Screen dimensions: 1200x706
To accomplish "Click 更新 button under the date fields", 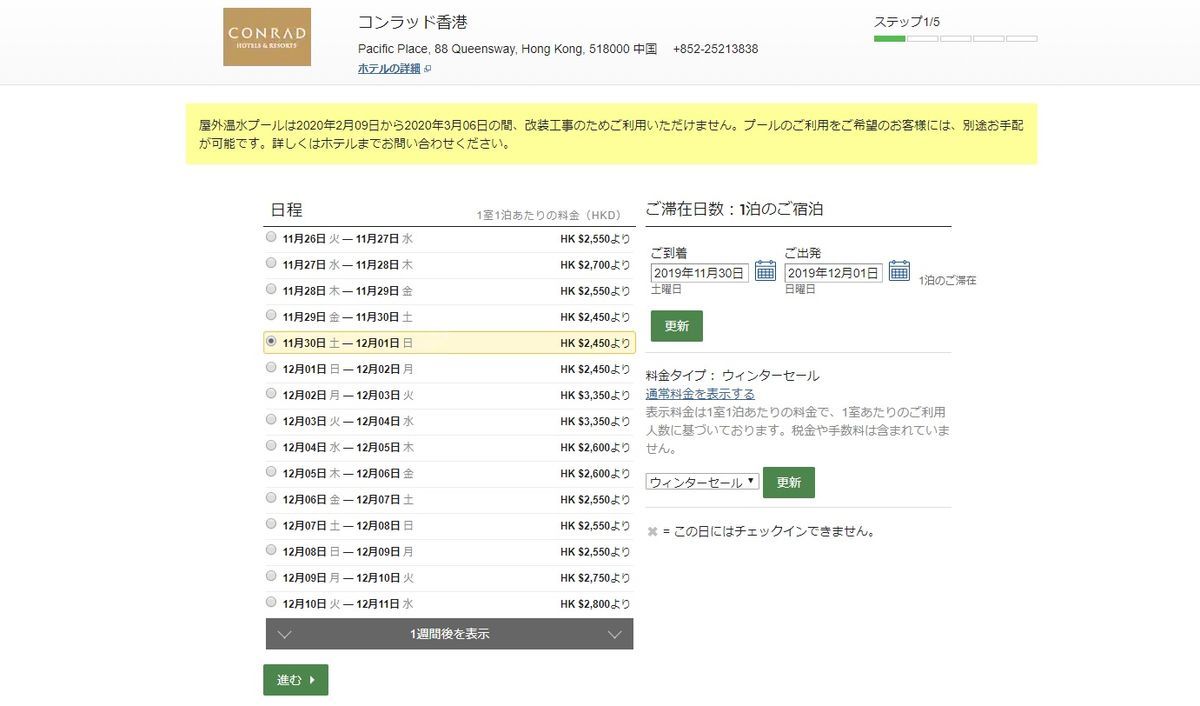I will coord(677,326).
